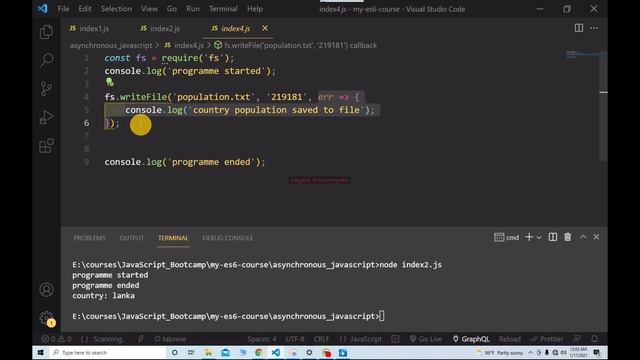Split the editor to the right
This screenshot has width=640, height=360.
point(579,28)
